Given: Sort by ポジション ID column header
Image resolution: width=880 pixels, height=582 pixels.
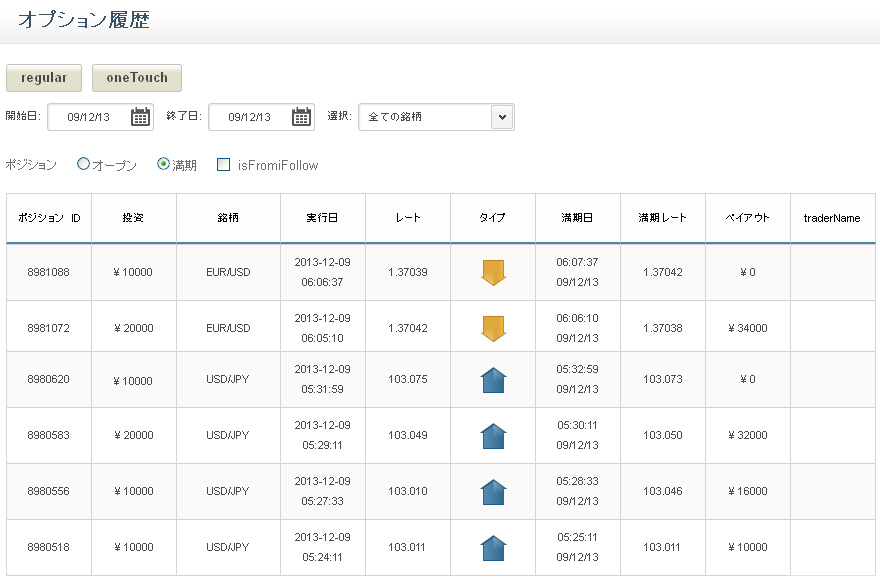Looking at the screenshot, I should 49,218.
